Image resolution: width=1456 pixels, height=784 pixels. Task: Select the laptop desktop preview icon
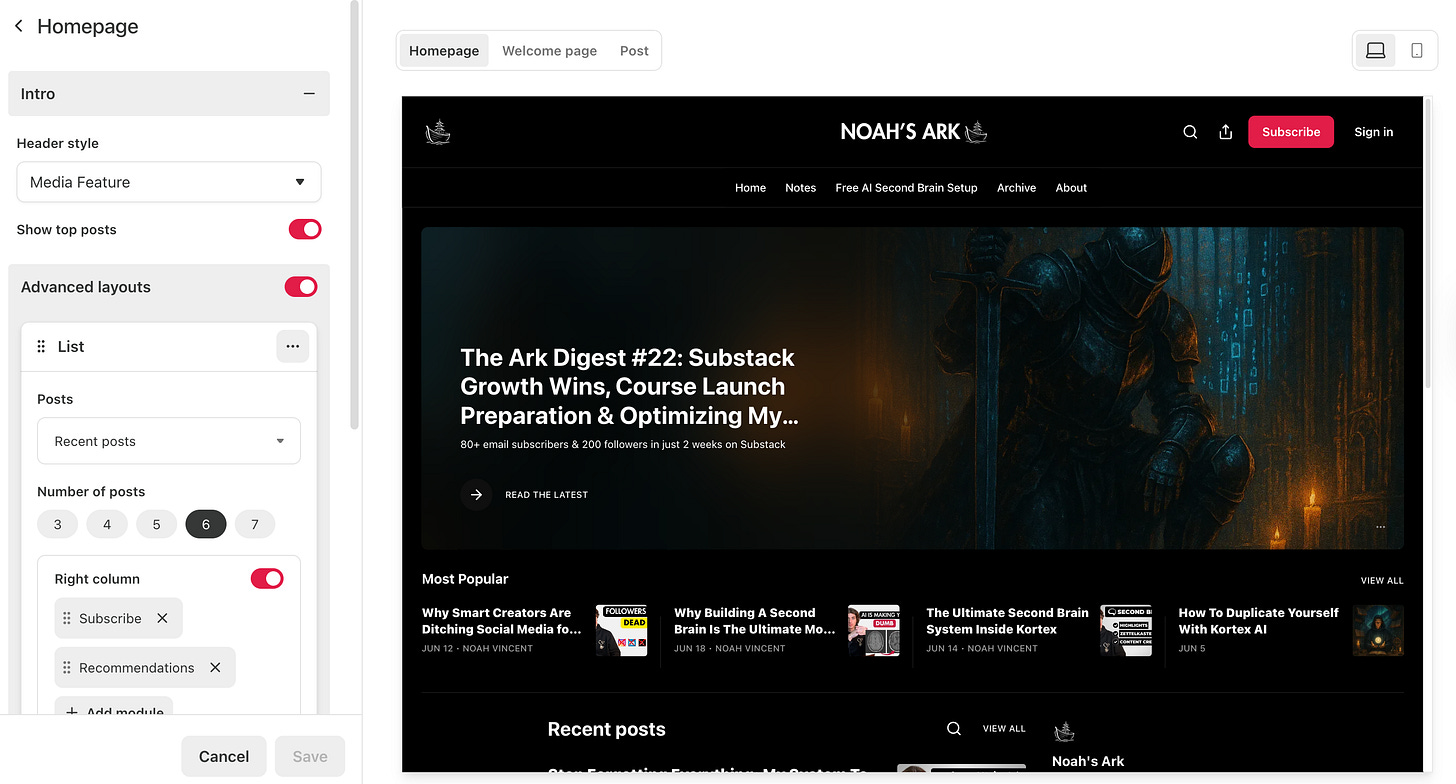(1376, 50)
